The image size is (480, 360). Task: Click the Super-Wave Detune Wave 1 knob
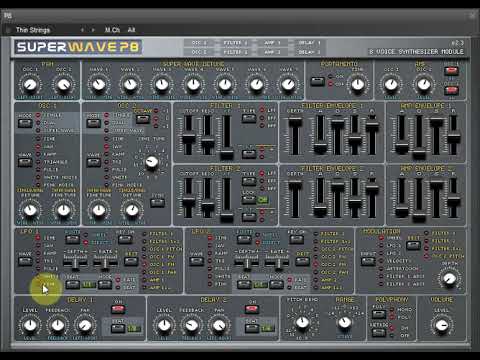[99, 84]
